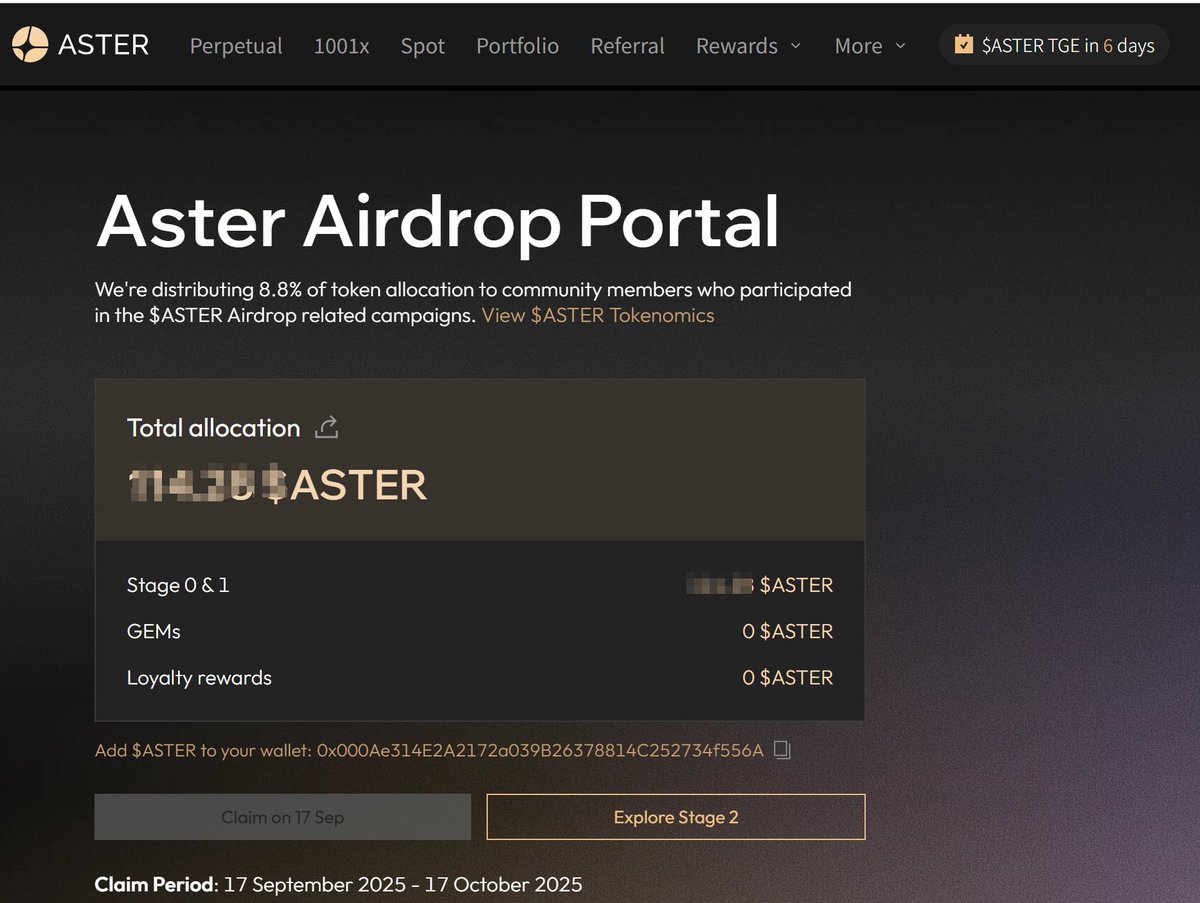Click the ASTER brand name
The width and height of the screenshot is (1200, 903).
[104, 45]
